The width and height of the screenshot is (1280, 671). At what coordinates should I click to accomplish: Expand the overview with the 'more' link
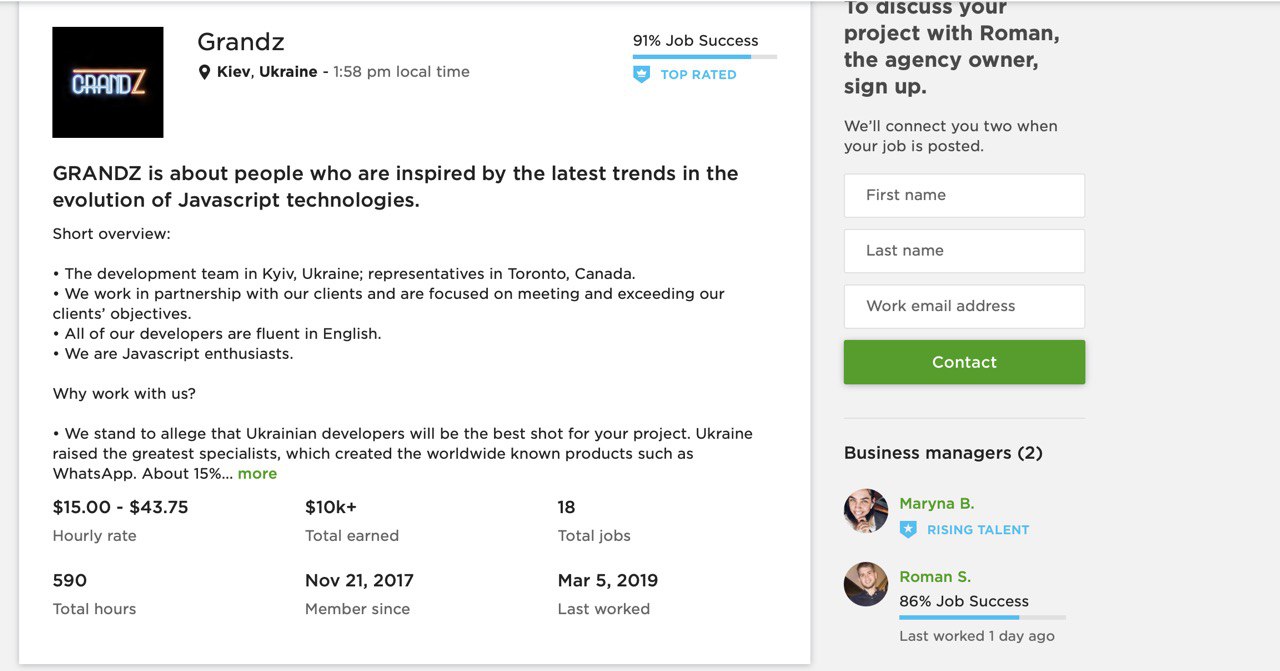257,474
